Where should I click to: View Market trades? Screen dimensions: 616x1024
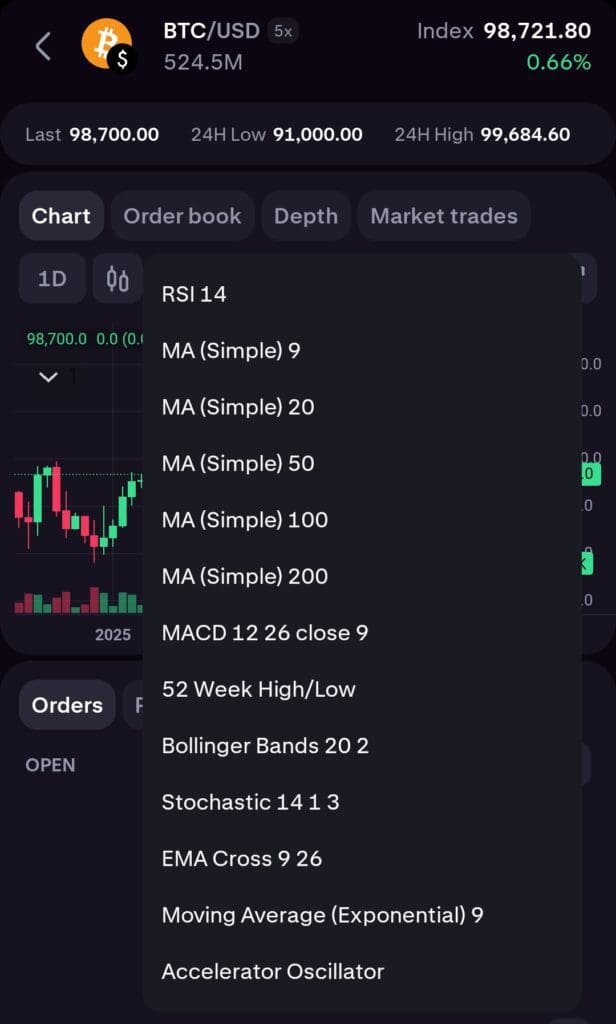pos(443,215)
